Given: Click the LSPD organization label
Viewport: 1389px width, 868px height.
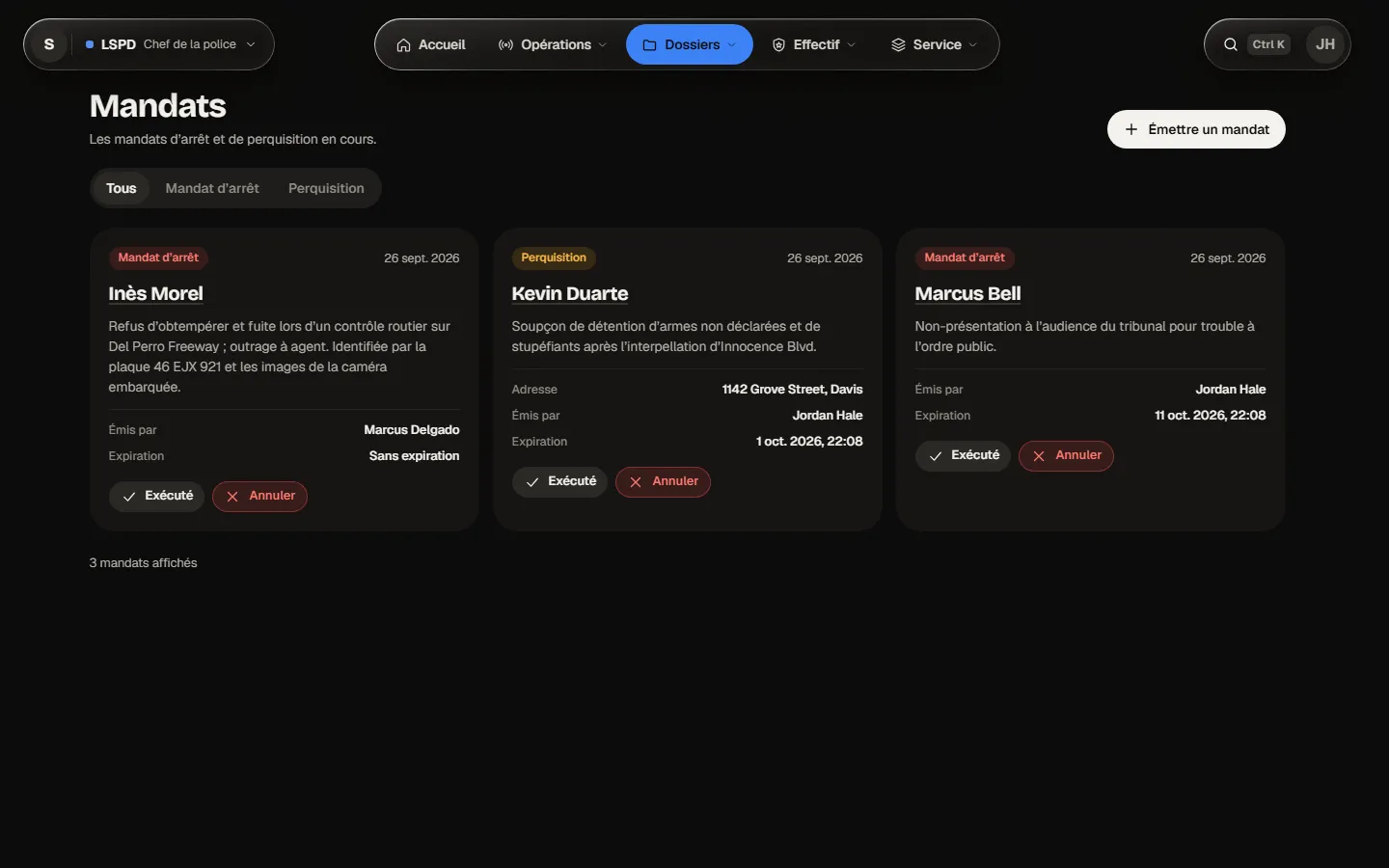Looking at the screenshot, I should click(x=119, y=44).
